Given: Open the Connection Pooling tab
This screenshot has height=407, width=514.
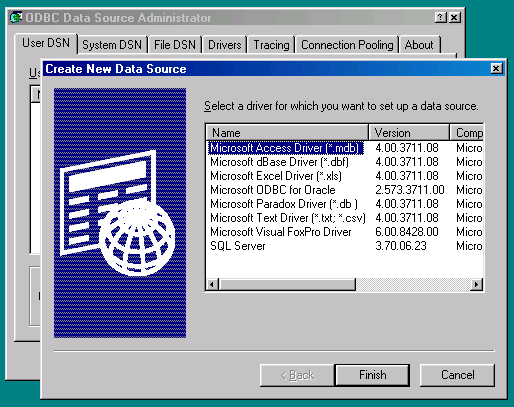Looking at the screenshot, I should coord(347,45).
